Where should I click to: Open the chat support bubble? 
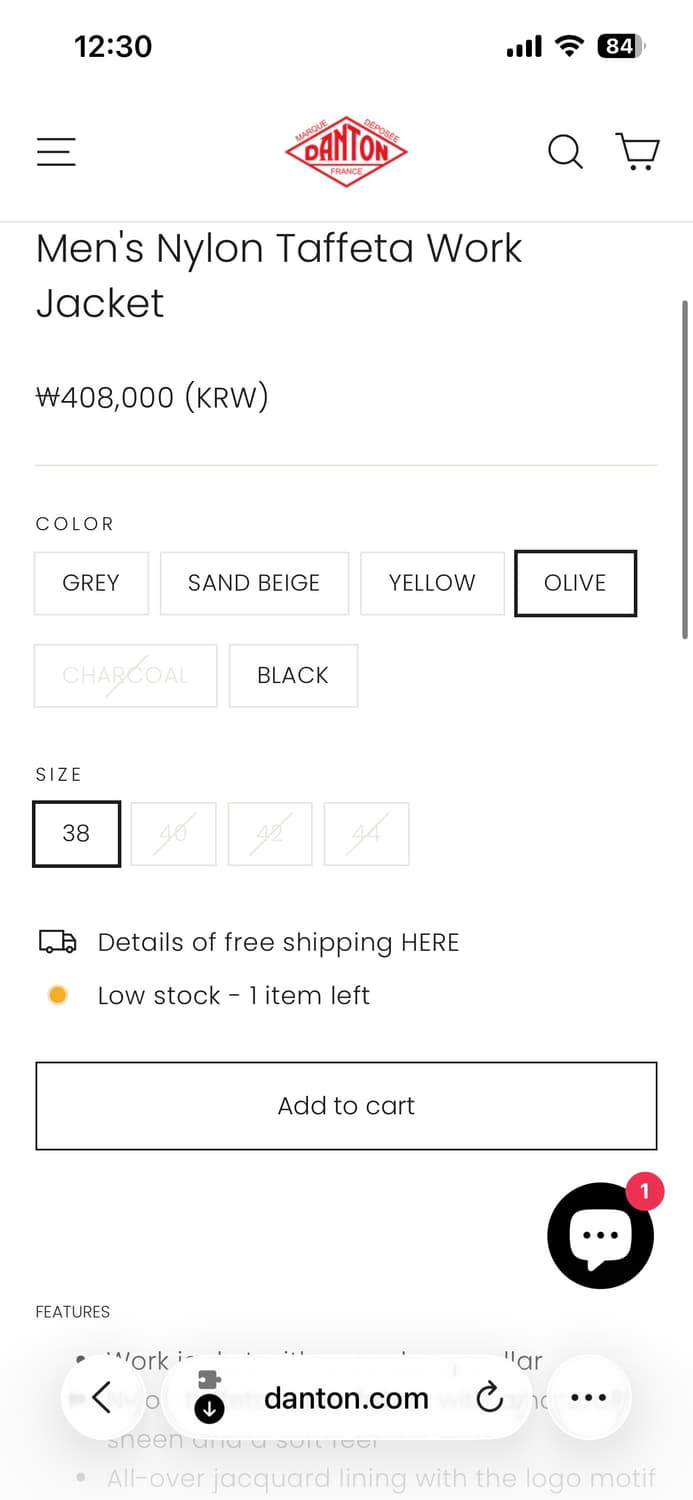[x=600, y=1235]
